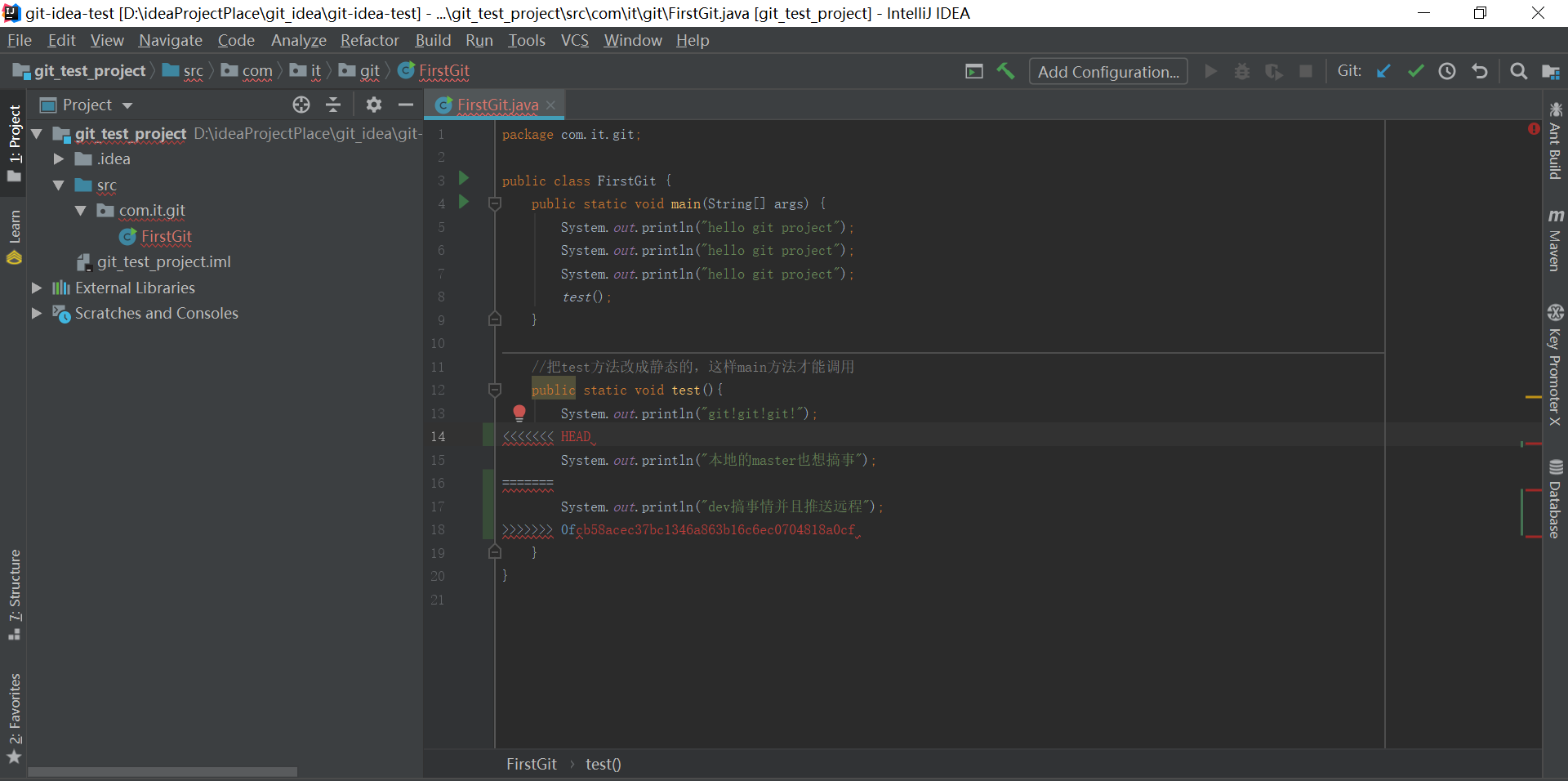
Task: Click the Run arrow in toolbar
Action: [x=1211, y=72]
